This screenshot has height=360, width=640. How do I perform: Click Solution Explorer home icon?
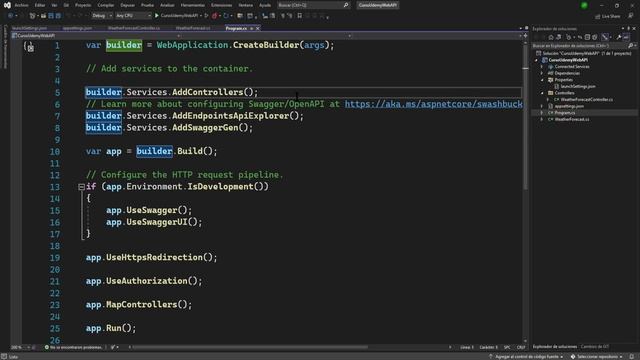551,37
